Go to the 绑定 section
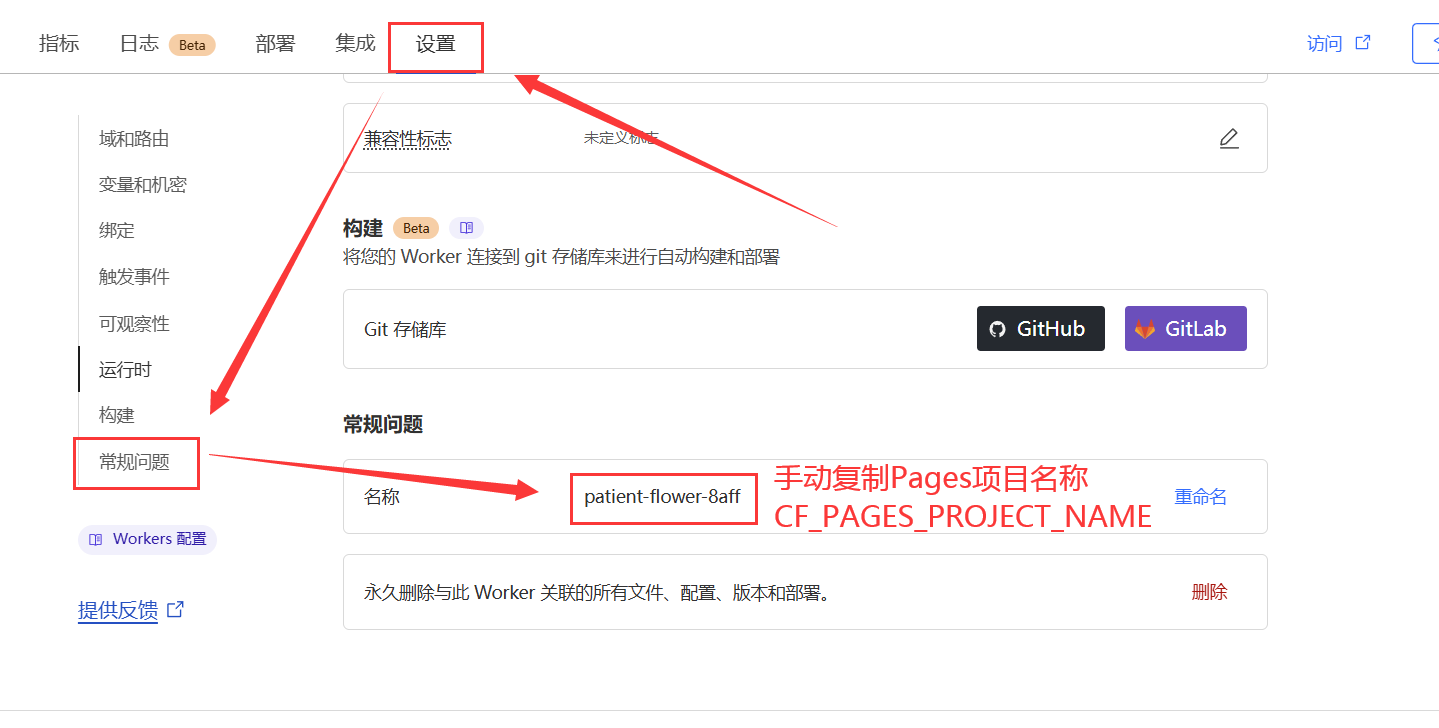The width and height of the screenshot is (1439, 728). pyautogui.click(x=115, y=230)
